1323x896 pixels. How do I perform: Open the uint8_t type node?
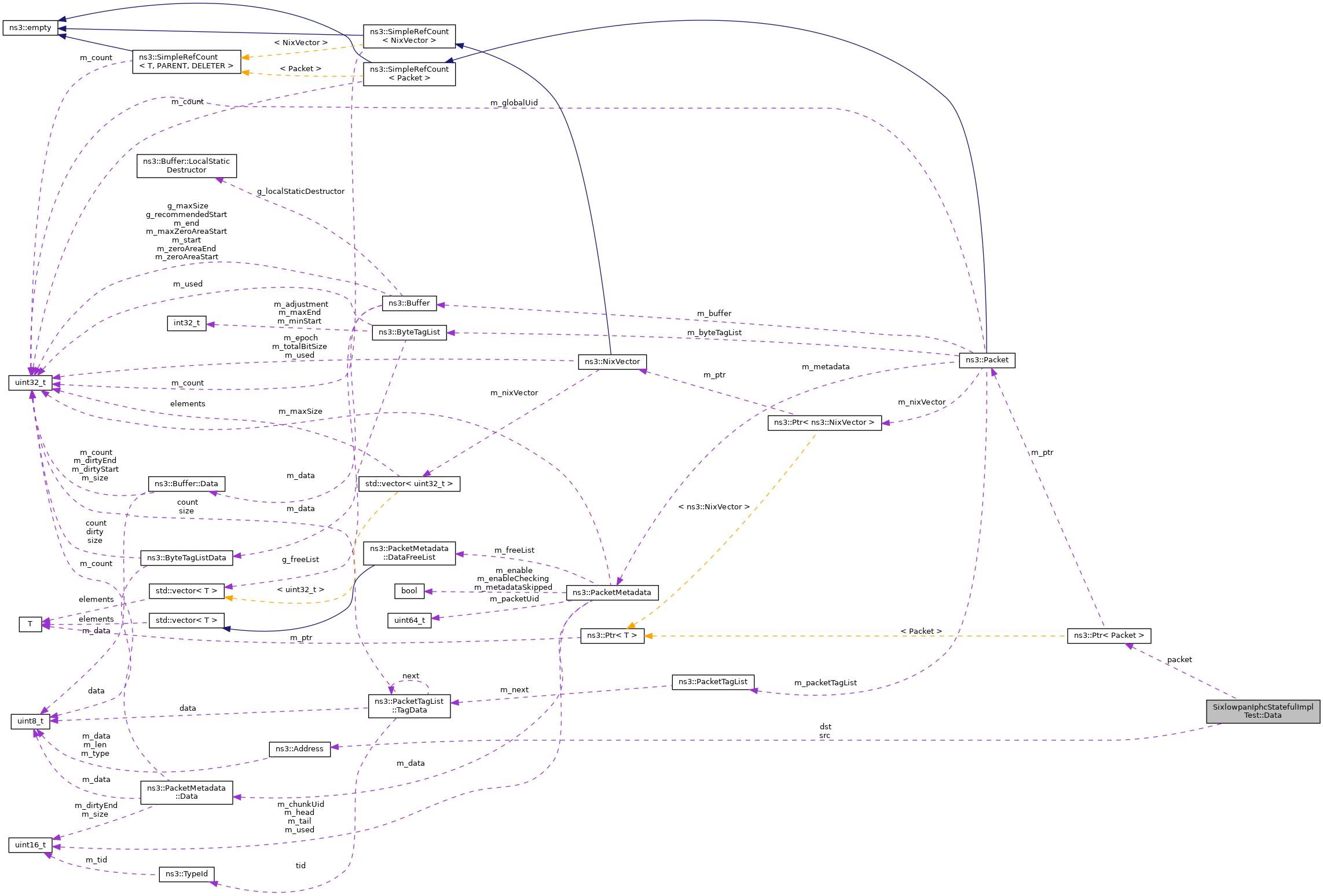tap(30, 721)
